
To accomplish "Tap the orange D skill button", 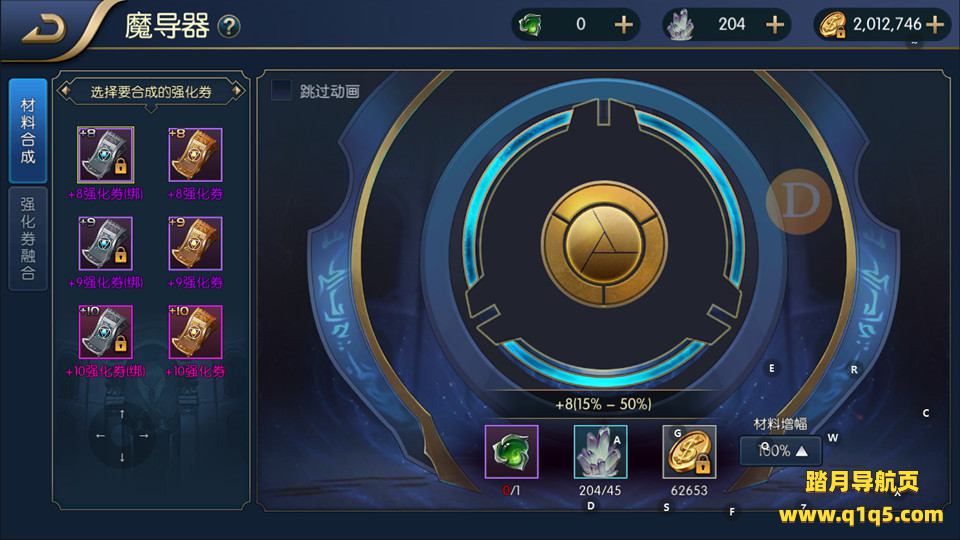I will tap(799, 201).
